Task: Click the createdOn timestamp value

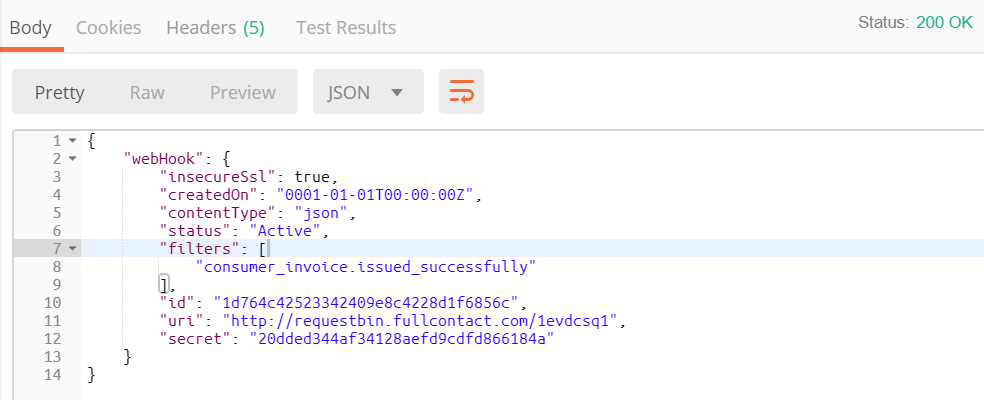Action: pos(381,194)
